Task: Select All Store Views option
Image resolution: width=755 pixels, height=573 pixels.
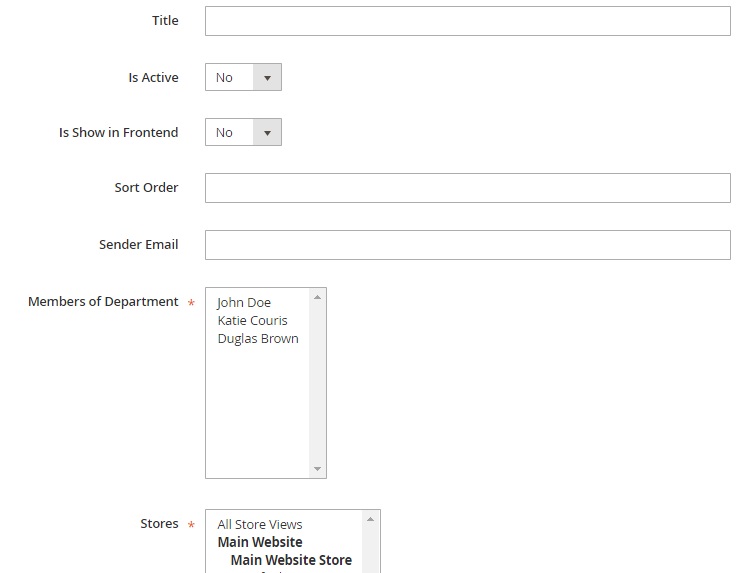Action: (259, 524)
